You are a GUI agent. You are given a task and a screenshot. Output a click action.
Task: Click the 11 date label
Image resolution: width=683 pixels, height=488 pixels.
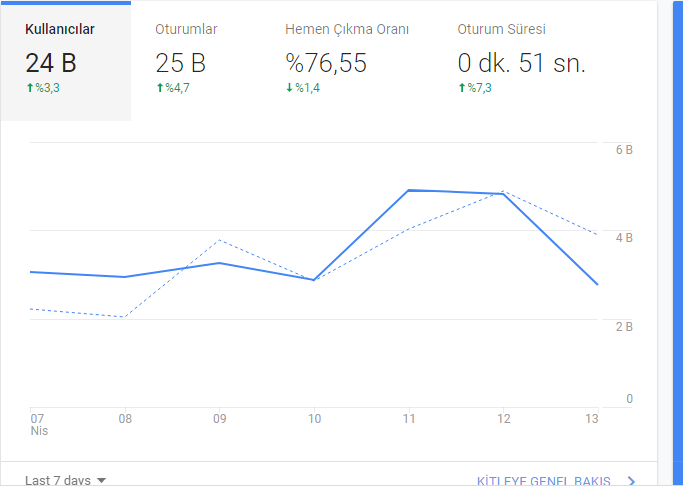tap(409, 419)
